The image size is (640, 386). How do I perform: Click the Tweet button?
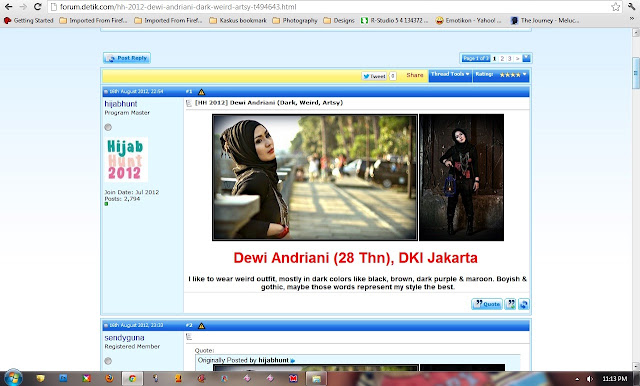(x=374, y=76)
